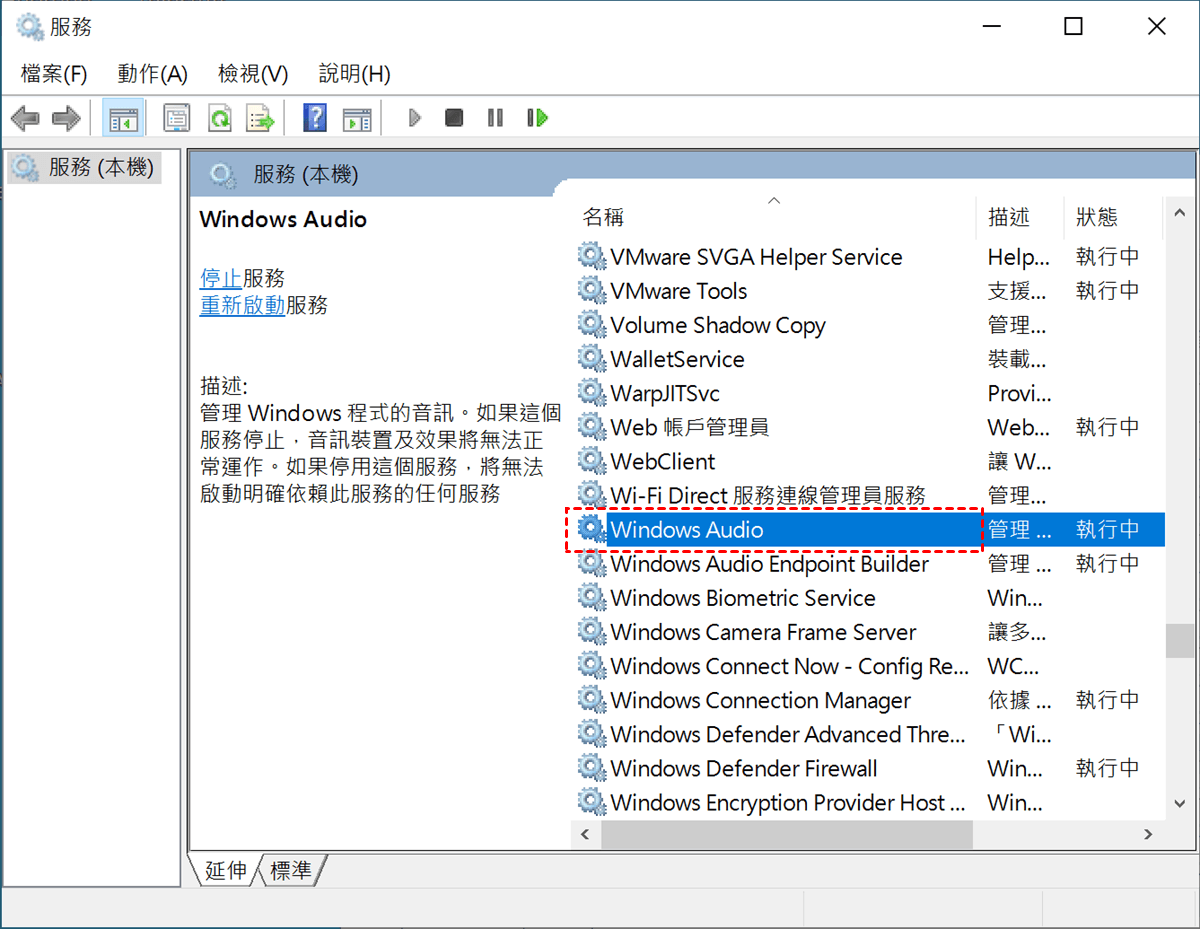Toggle the Show/Hide Console Tree icon

tap(124, 119)
